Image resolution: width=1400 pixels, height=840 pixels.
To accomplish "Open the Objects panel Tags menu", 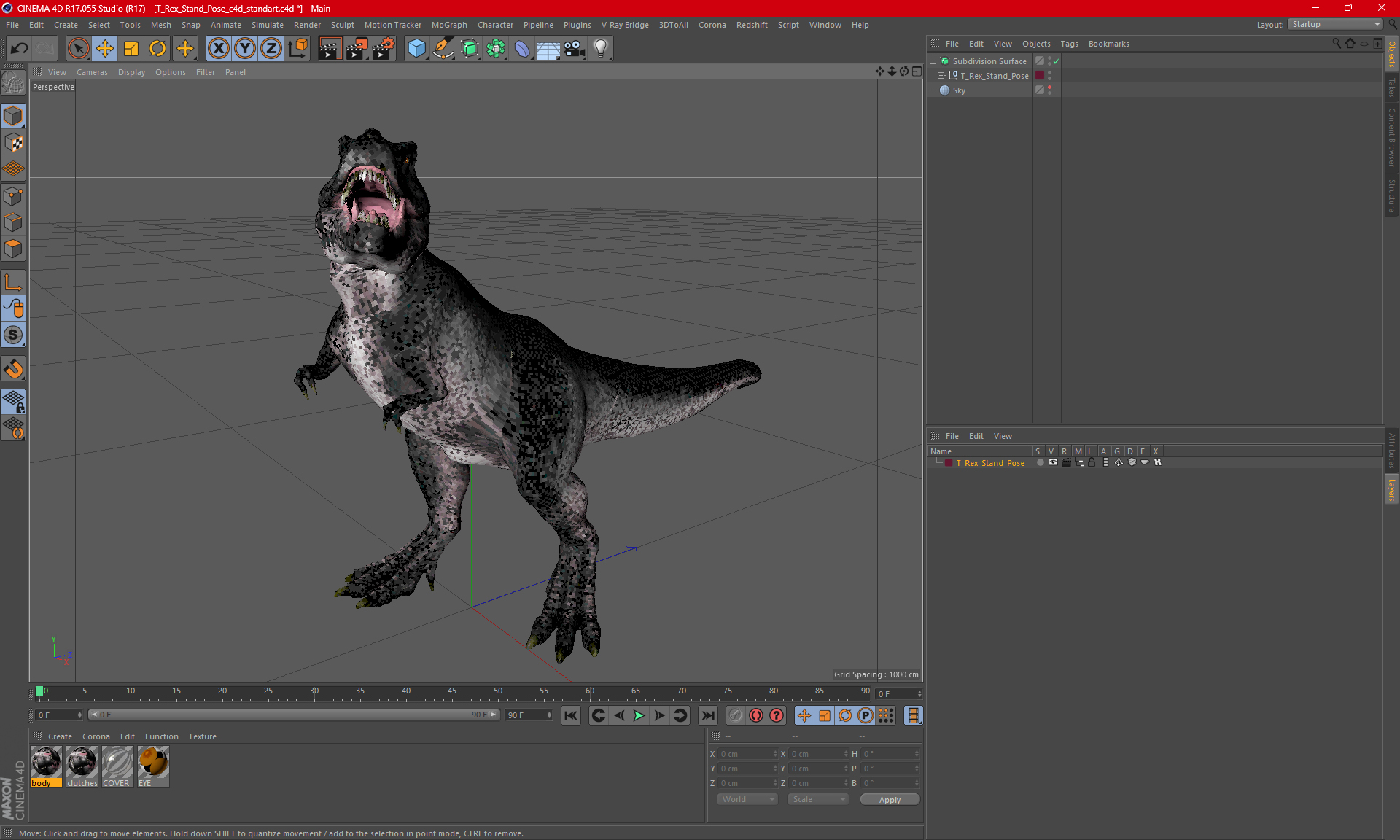I will pos(1069,44).
